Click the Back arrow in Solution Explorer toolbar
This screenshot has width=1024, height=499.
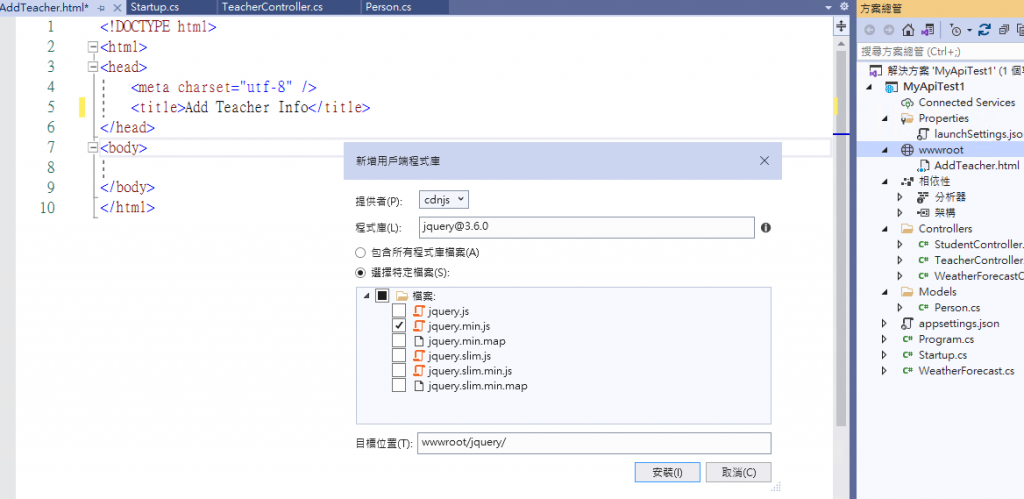click(x=869, y=30)
